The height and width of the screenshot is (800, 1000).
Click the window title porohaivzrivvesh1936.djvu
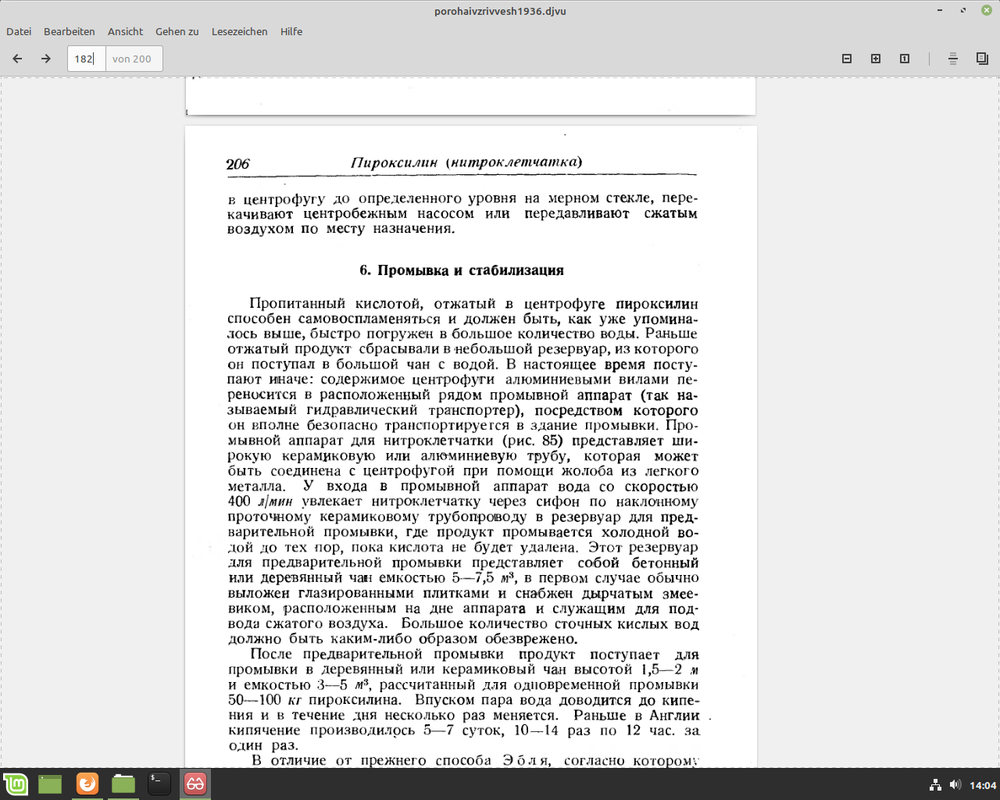pyautogui.click(x=500, y=11)
